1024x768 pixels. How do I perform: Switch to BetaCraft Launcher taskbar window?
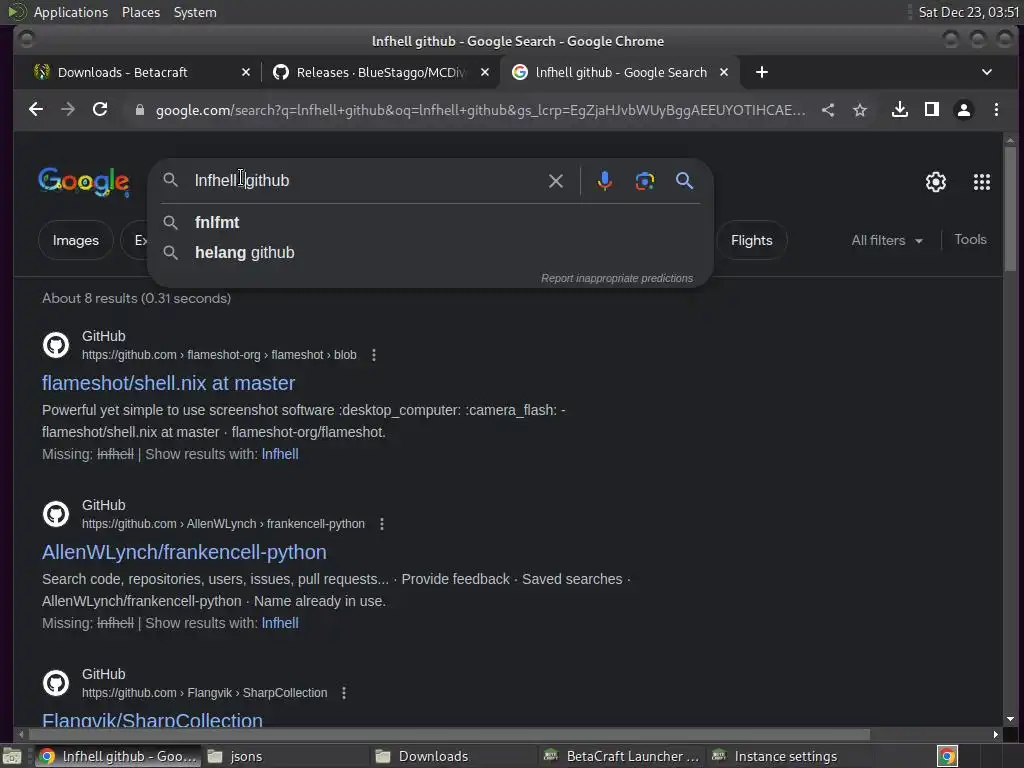click(620, 756)
